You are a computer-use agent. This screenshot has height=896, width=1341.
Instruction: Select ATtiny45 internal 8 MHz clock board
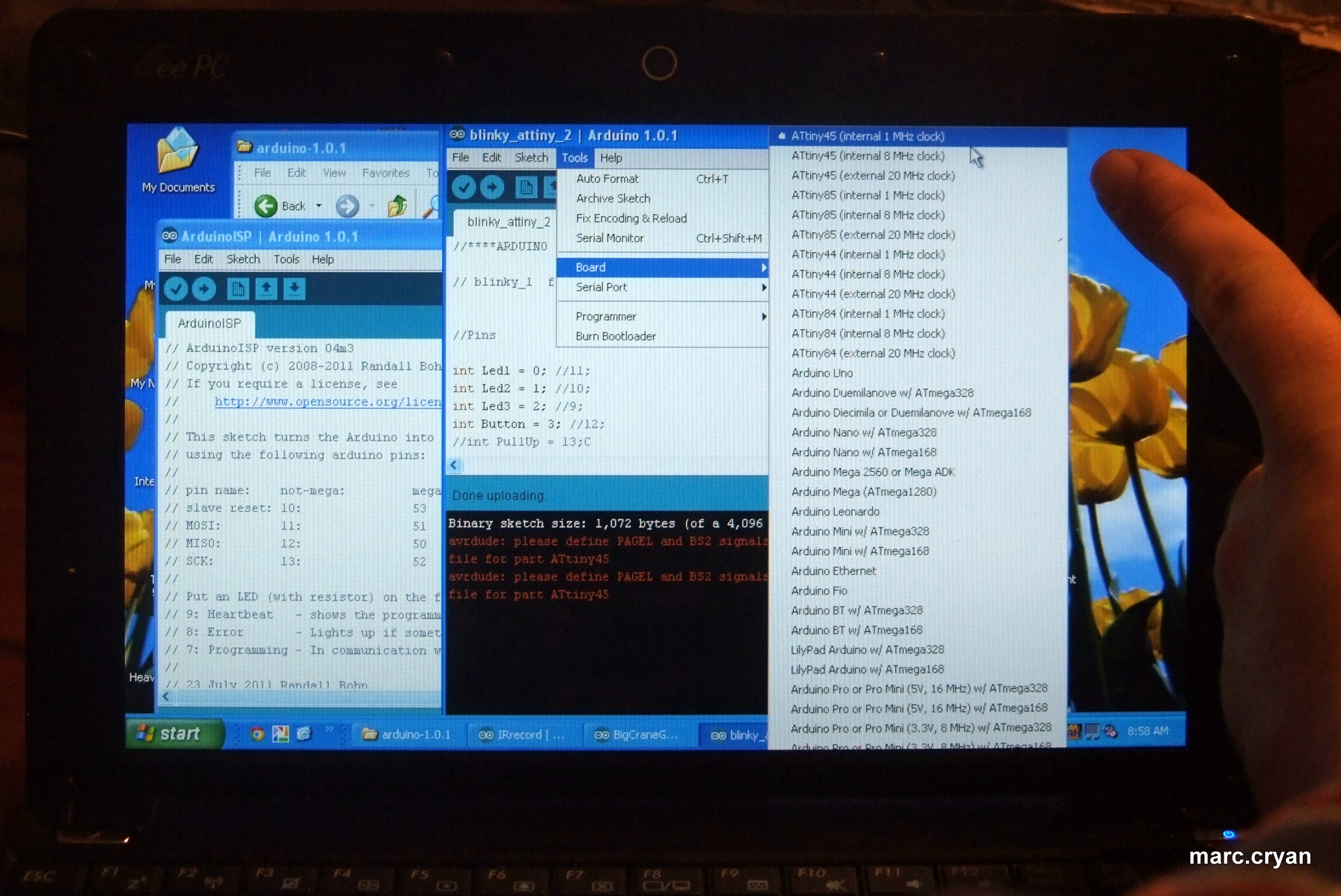918,156
